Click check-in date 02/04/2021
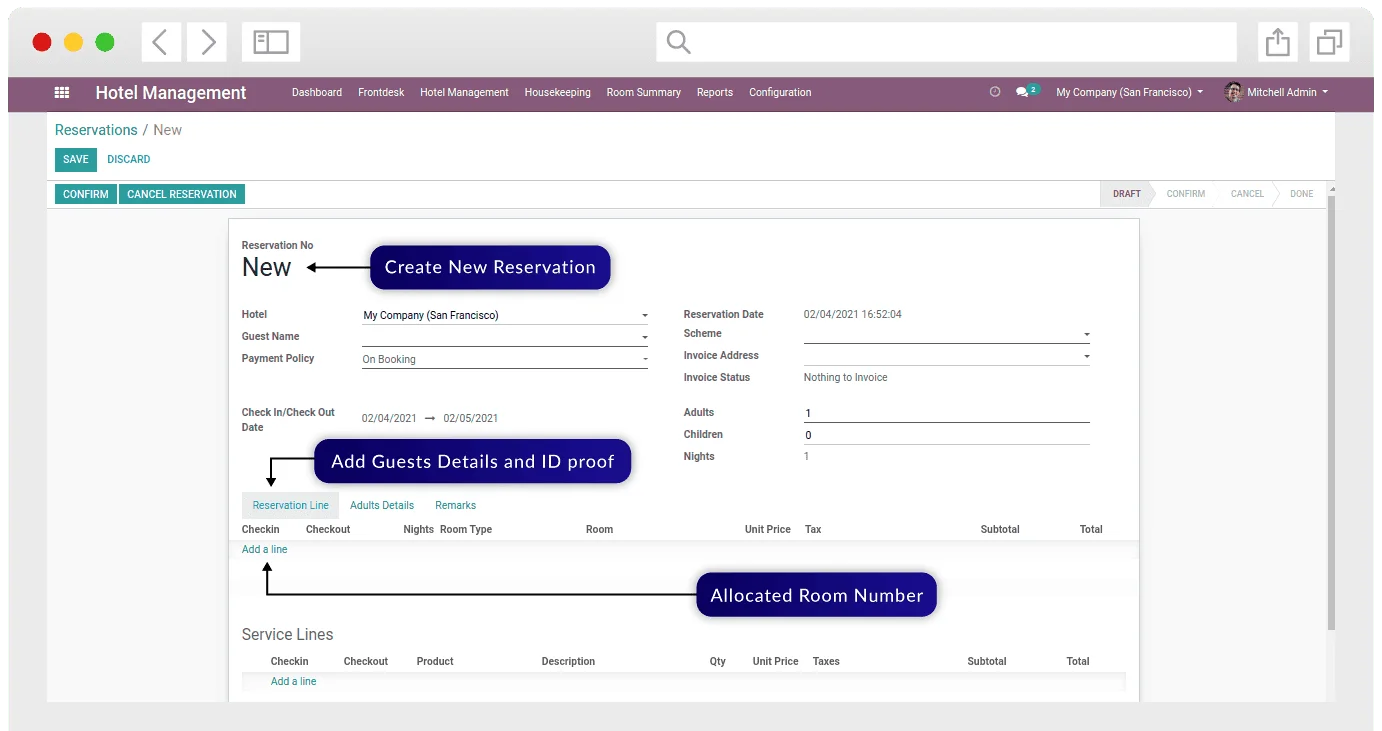The height and width of the screenshot is (731, 1382). pyautogui.click(x=389, y=418)
